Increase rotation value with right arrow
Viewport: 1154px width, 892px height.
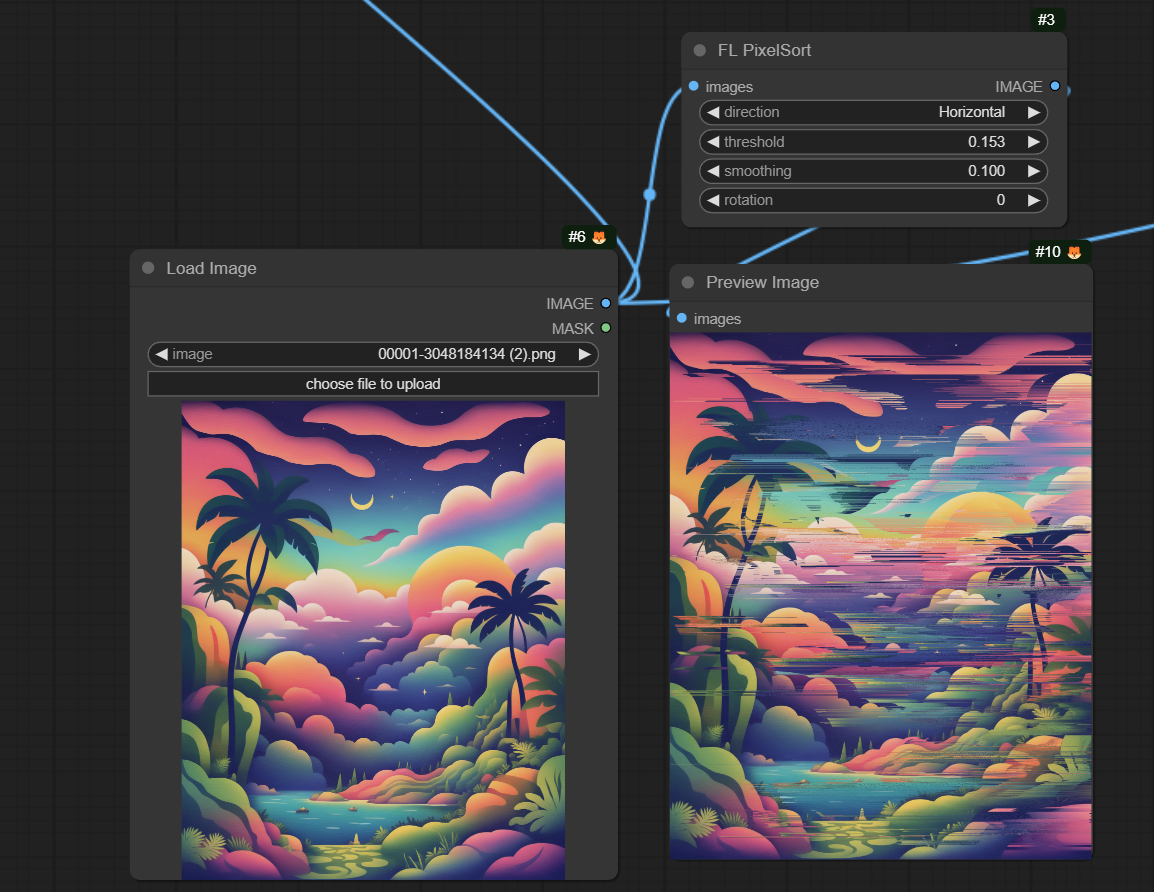1033,200
